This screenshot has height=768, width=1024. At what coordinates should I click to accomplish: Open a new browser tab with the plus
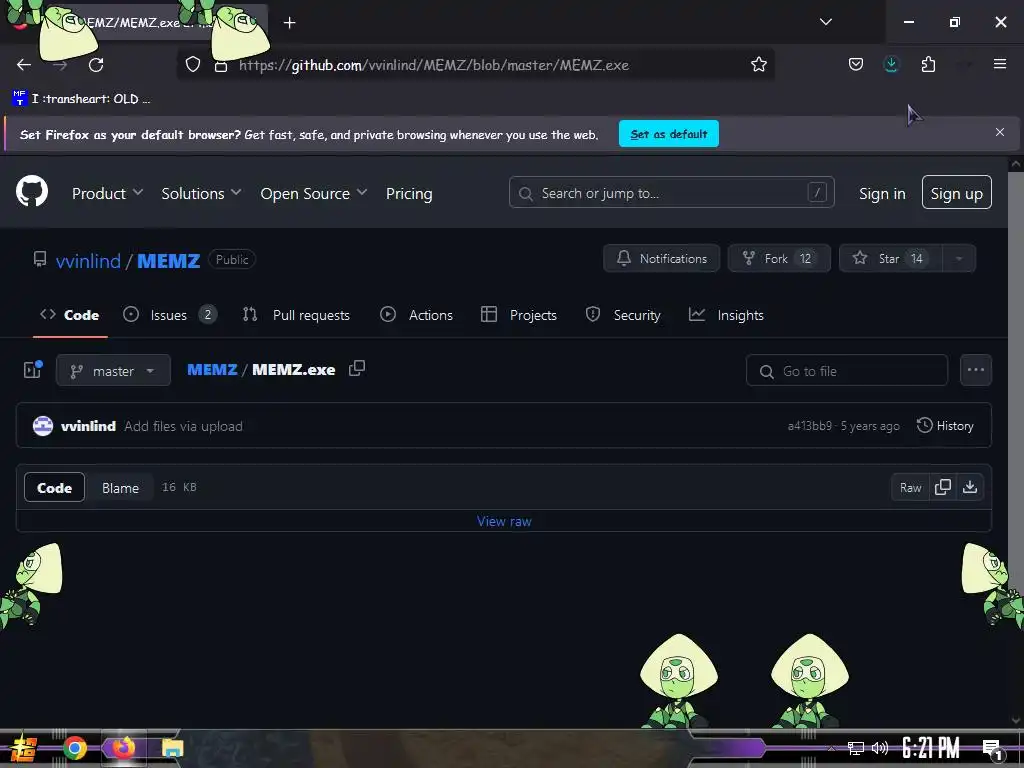289,23
